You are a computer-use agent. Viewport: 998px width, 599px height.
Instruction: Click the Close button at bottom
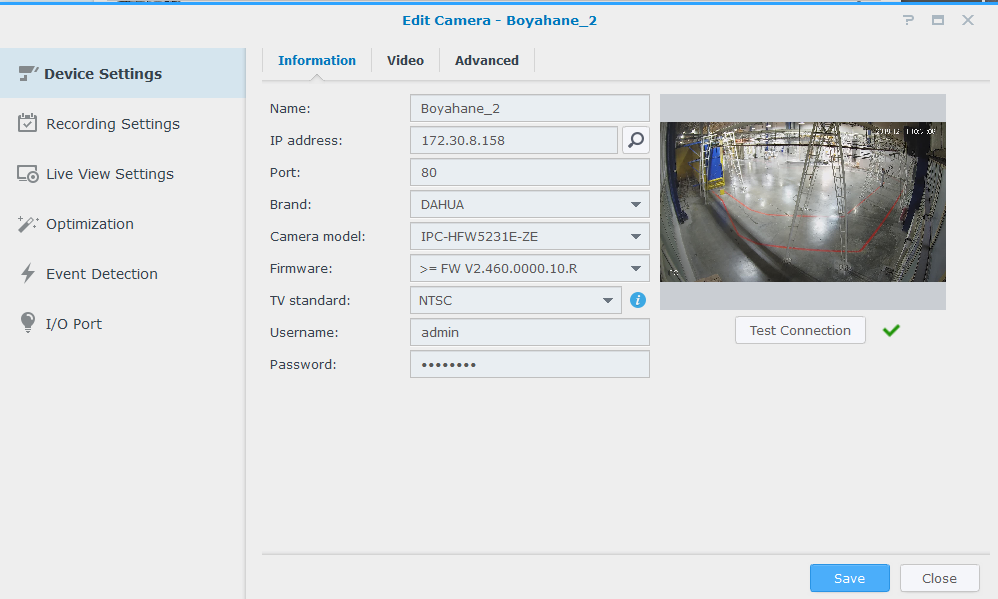point(939,578)
